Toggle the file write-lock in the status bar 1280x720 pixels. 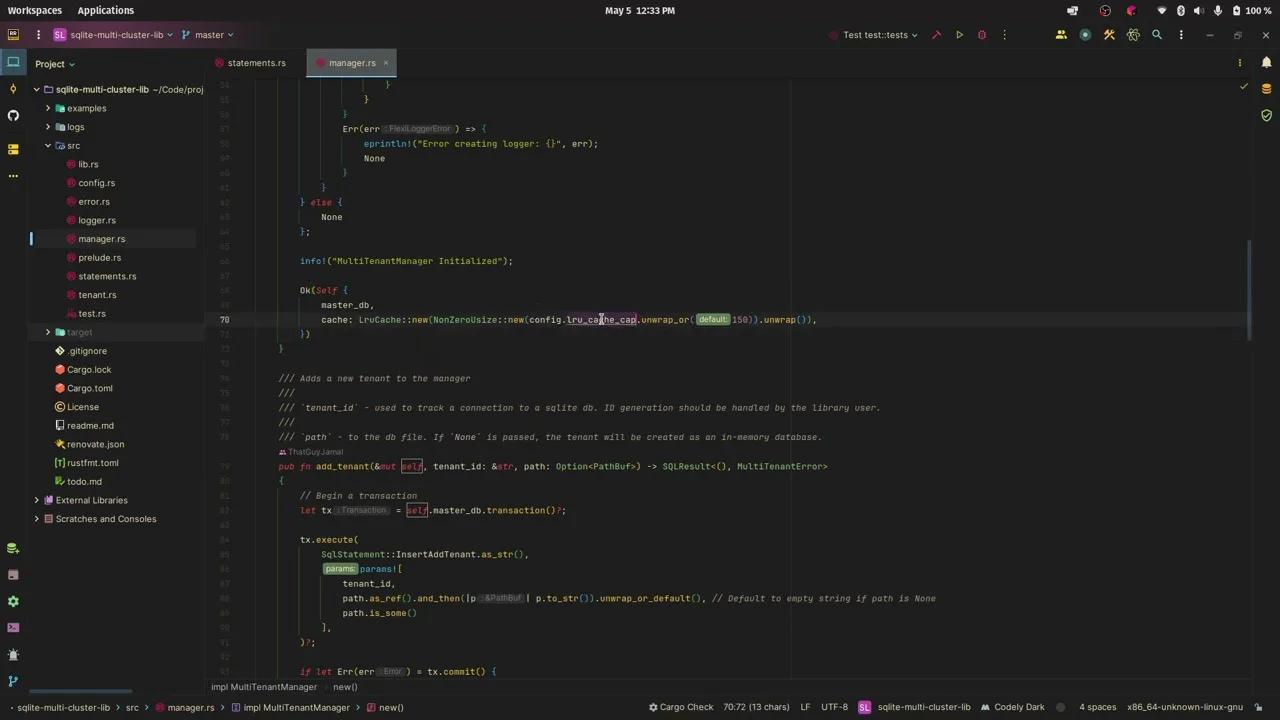pos(1259,707)
